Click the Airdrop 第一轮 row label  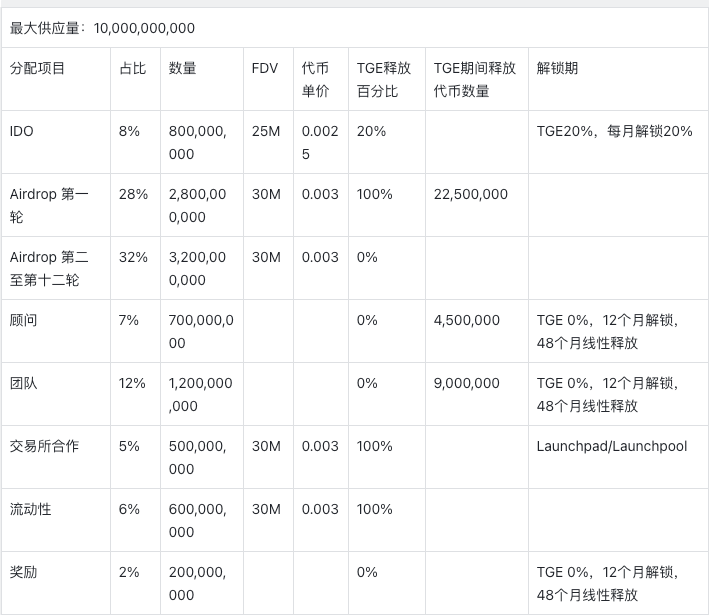pos(48,205)
